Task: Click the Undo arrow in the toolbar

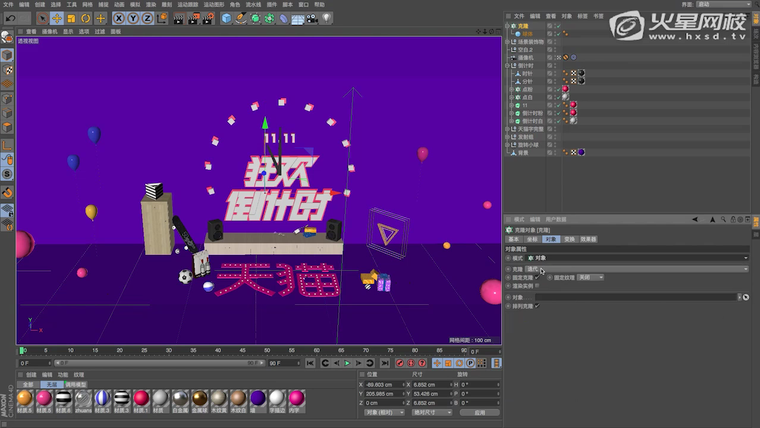Action: 7,18
